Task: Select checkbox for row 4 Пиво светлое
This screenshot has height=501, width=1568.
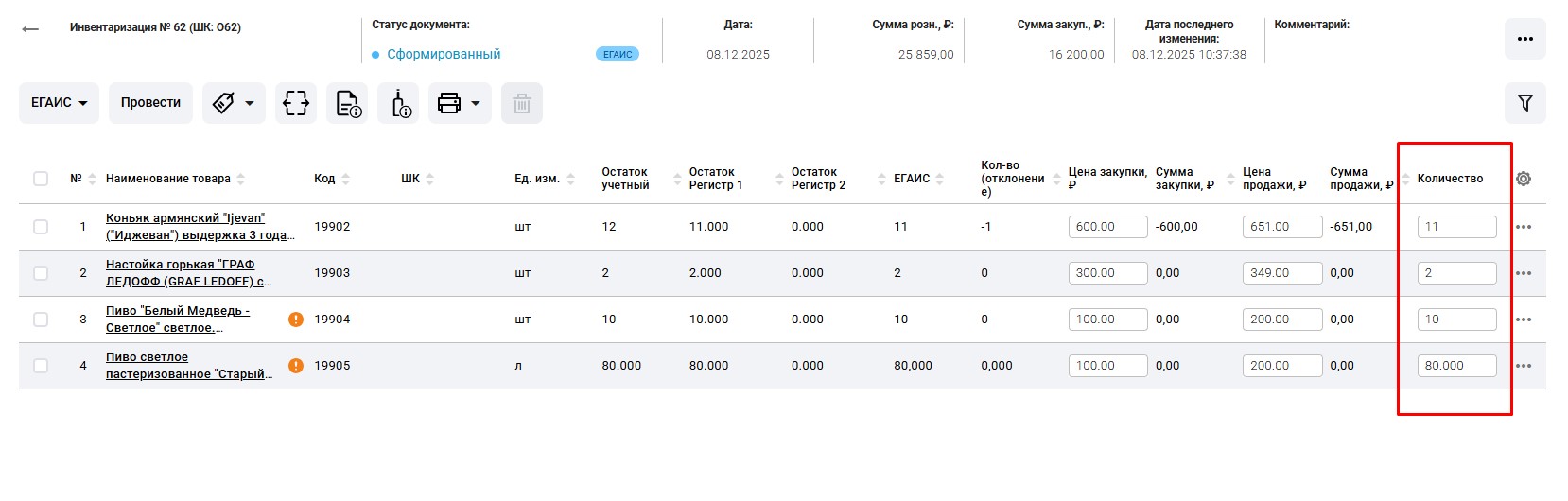Action: pos(41,366)
